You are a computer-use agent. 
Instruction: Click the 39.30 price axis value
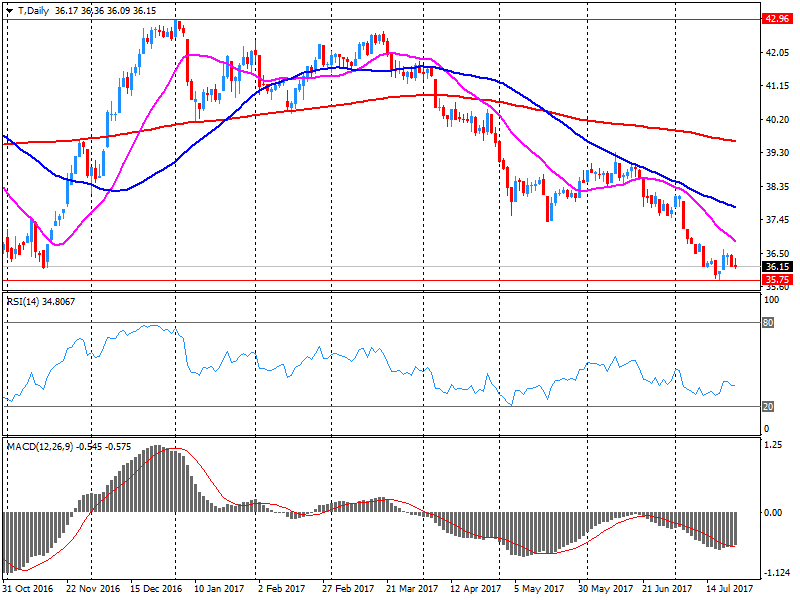click(778, 153)
